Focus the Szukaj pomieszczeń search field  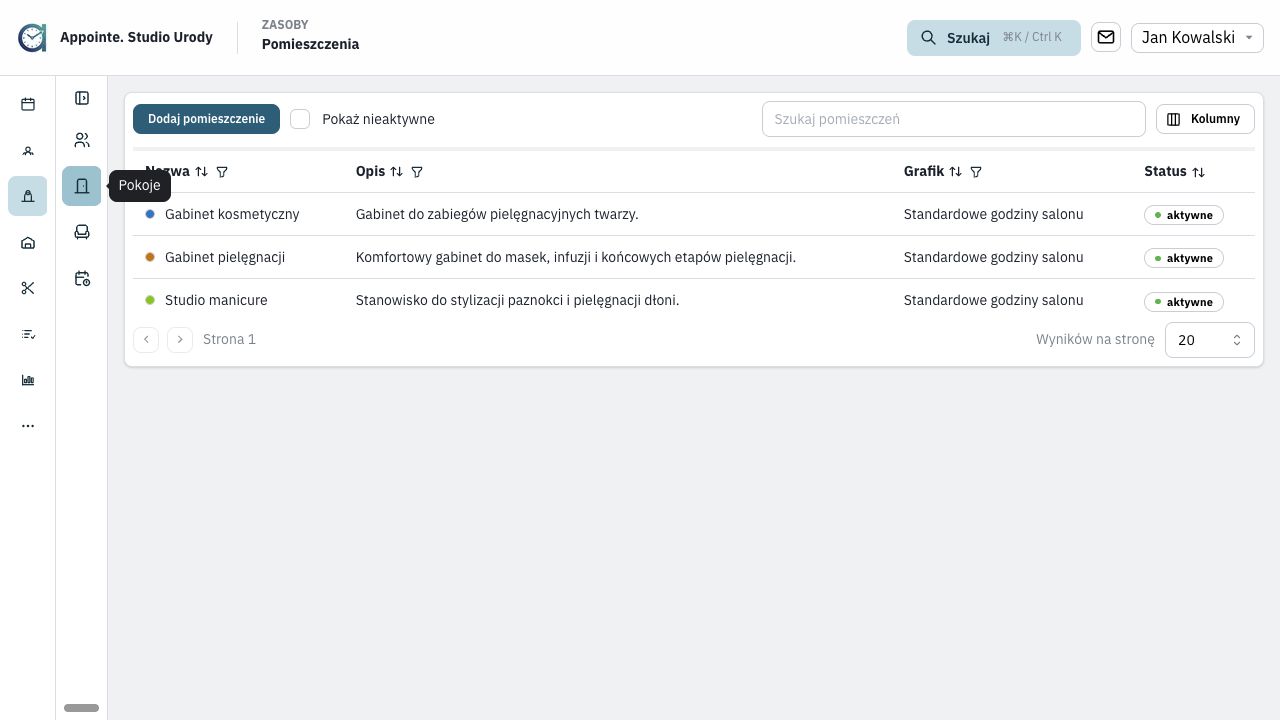(x=953, y=119)
